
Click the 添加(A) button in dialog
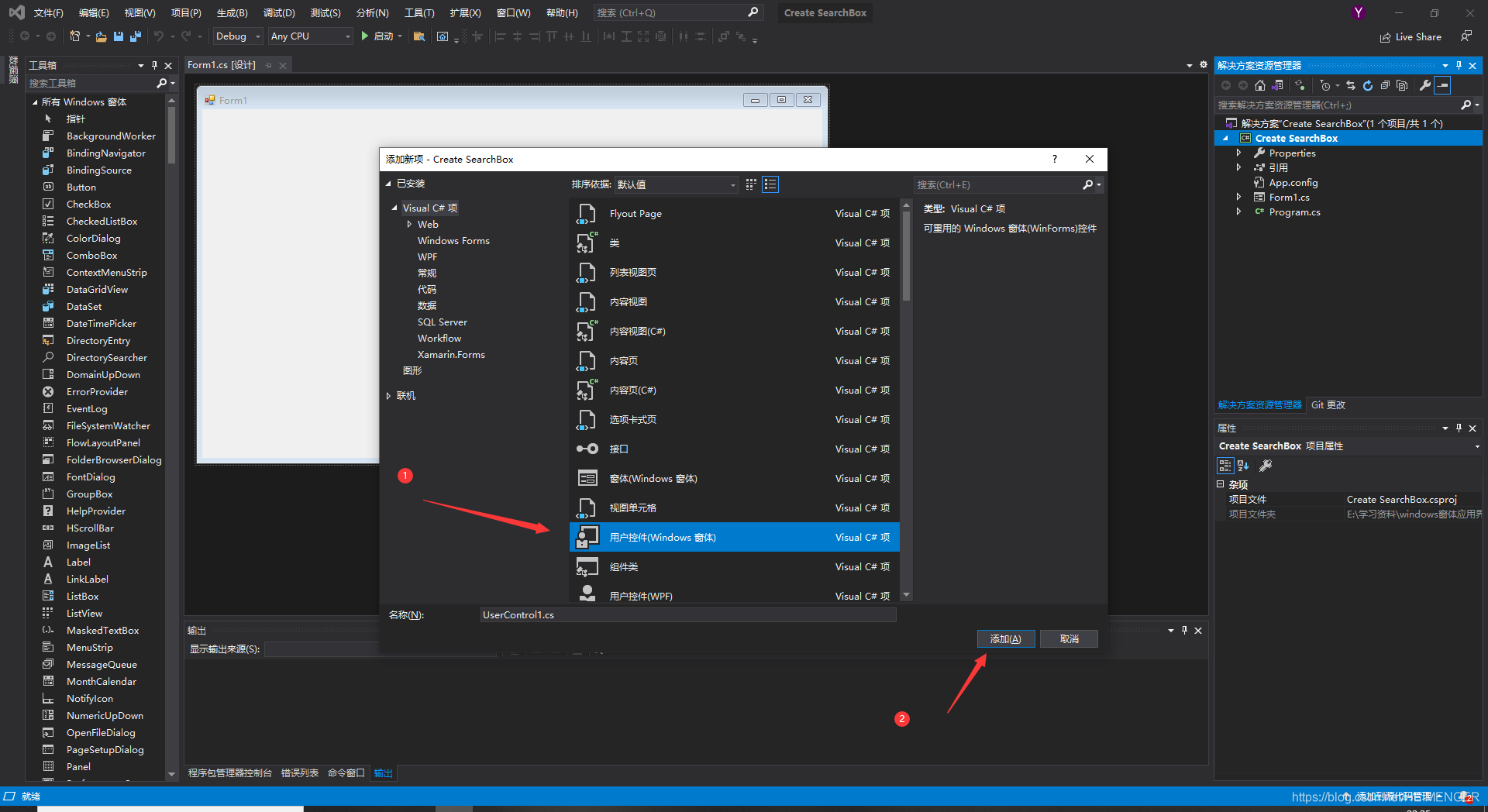[x=1006, y=639]
